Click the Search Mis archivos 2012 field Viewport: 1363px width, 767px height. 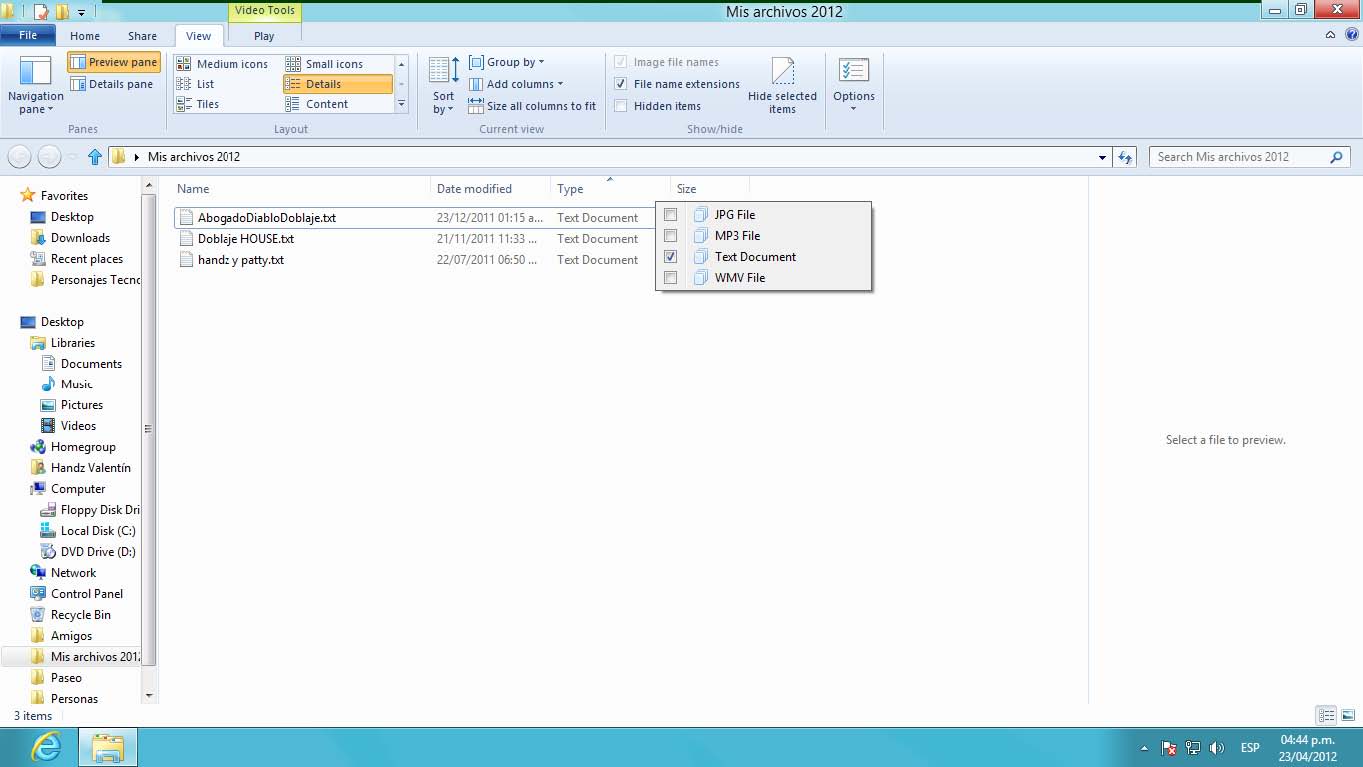1240,157
